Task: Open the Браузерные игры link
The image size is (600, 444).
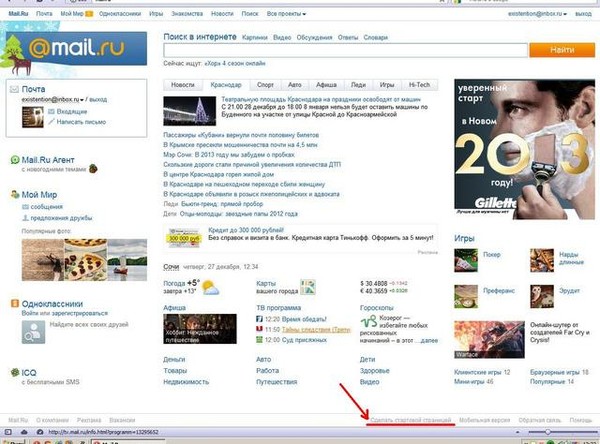Action: click(x=556, y=372)
